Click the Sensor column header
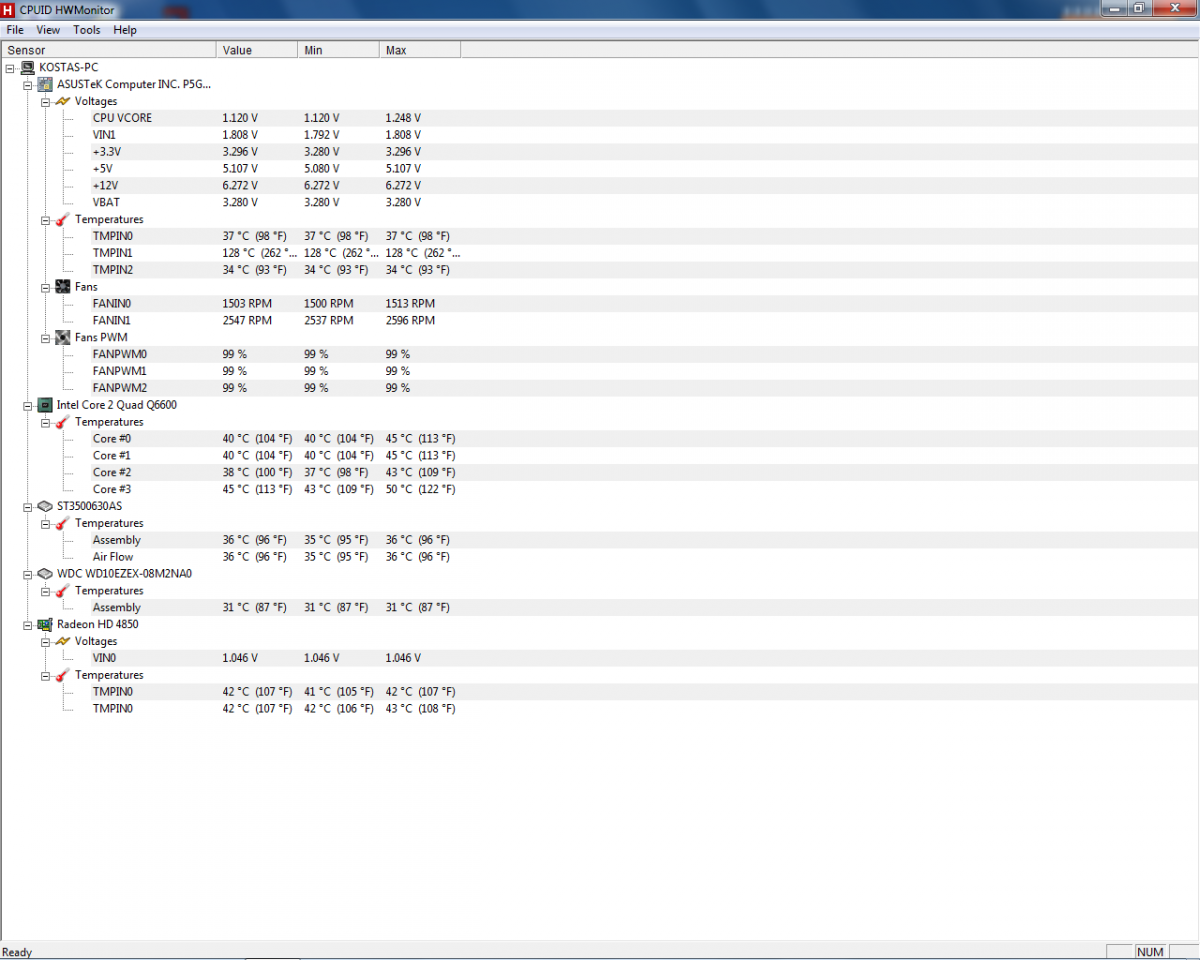This screenshot has width=1200, height=960. point(109,50)
